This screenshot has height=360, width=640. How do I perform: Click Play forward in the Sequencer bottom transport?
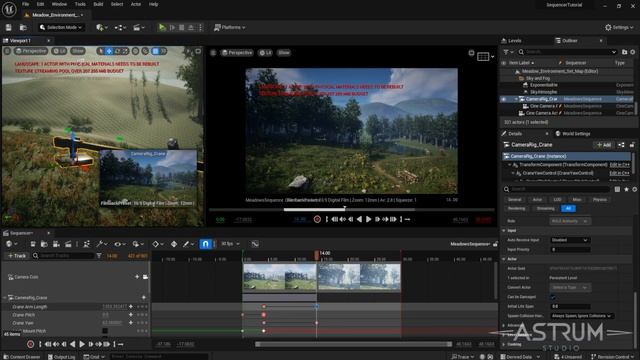pos(82,344)
